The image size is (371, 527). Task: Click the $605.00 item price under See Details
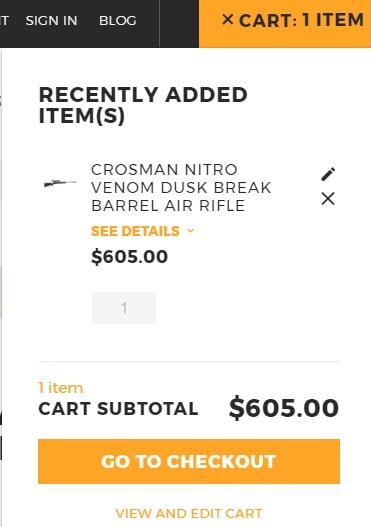tap(130, 257)
